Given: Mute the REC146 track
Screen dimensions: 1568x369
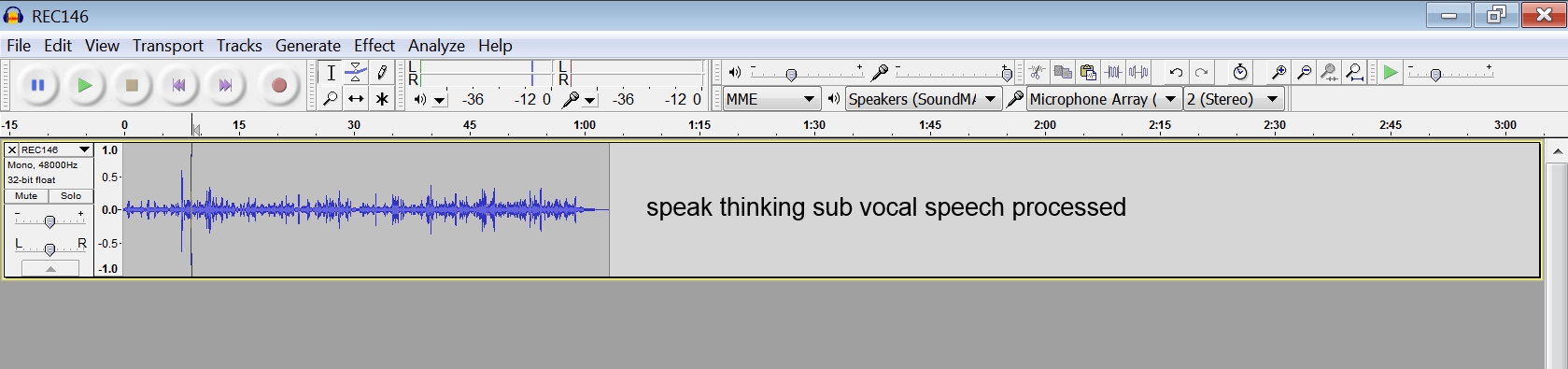Looking at the screenshot, I should [26, 196].
